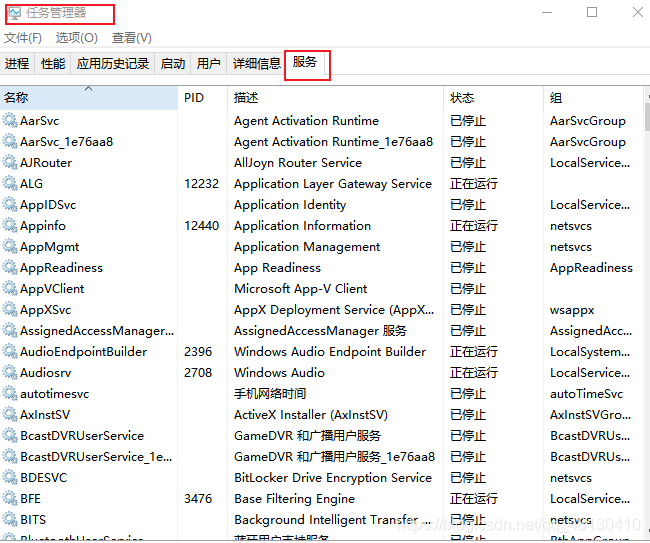Viewport: 650px width, 543px height.
Task: Click gear icon beside AarSvc_1e76aa8
Action: click(x=10, y=141)
